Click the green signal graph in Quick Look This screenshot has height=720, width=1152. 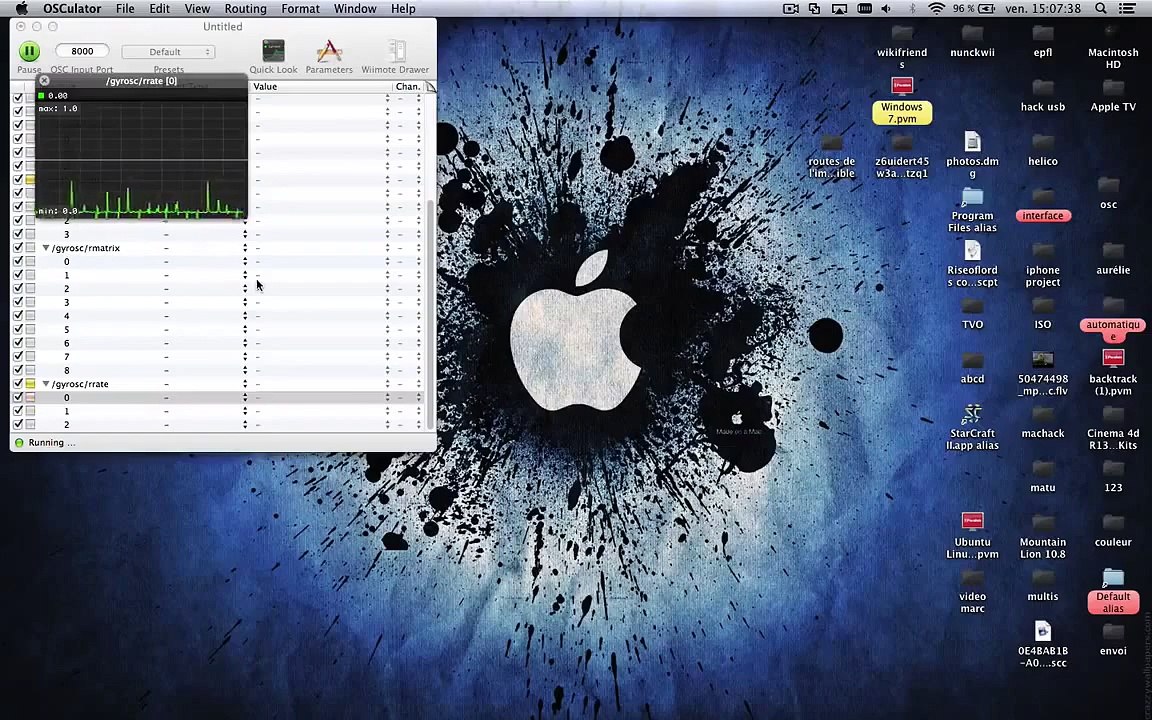(141, 160)
